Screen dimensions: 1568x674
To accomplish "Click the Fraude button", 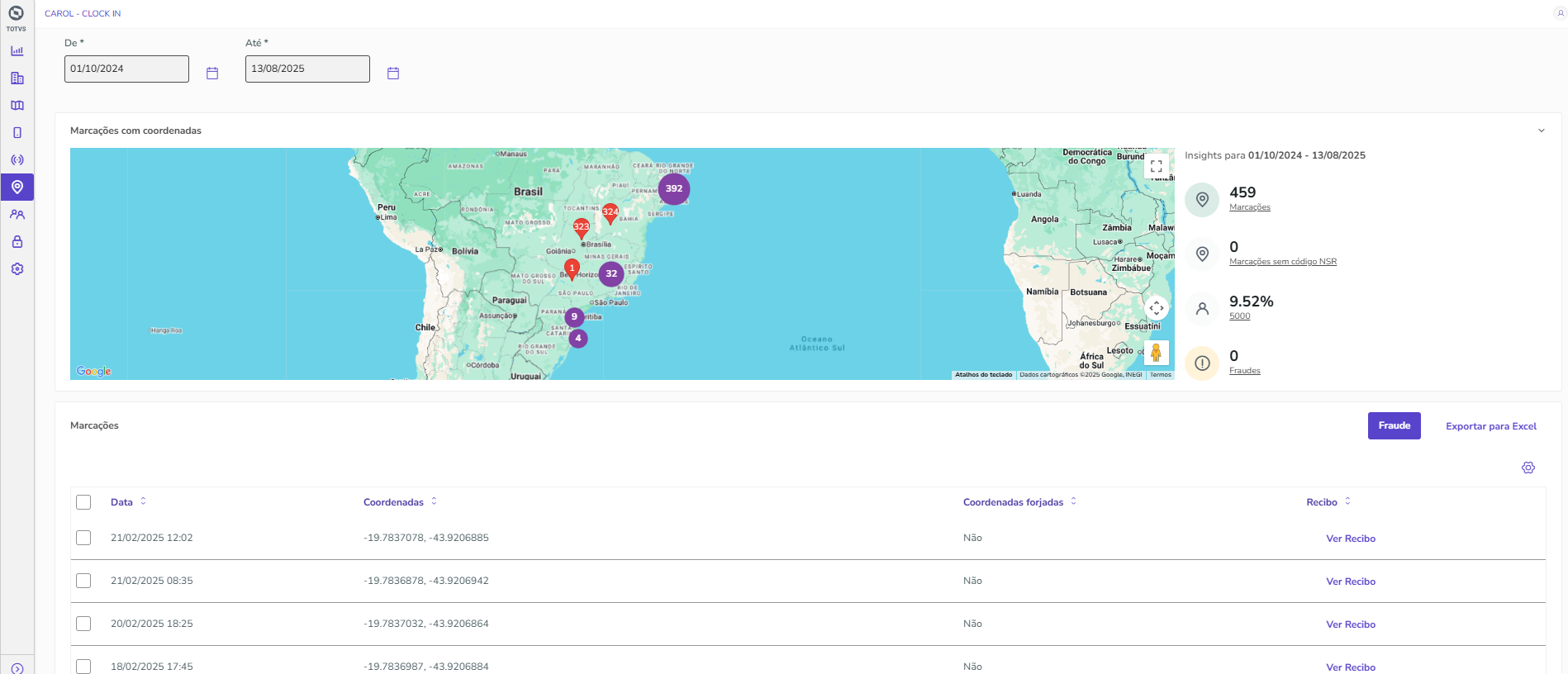I will [1394, 425].
